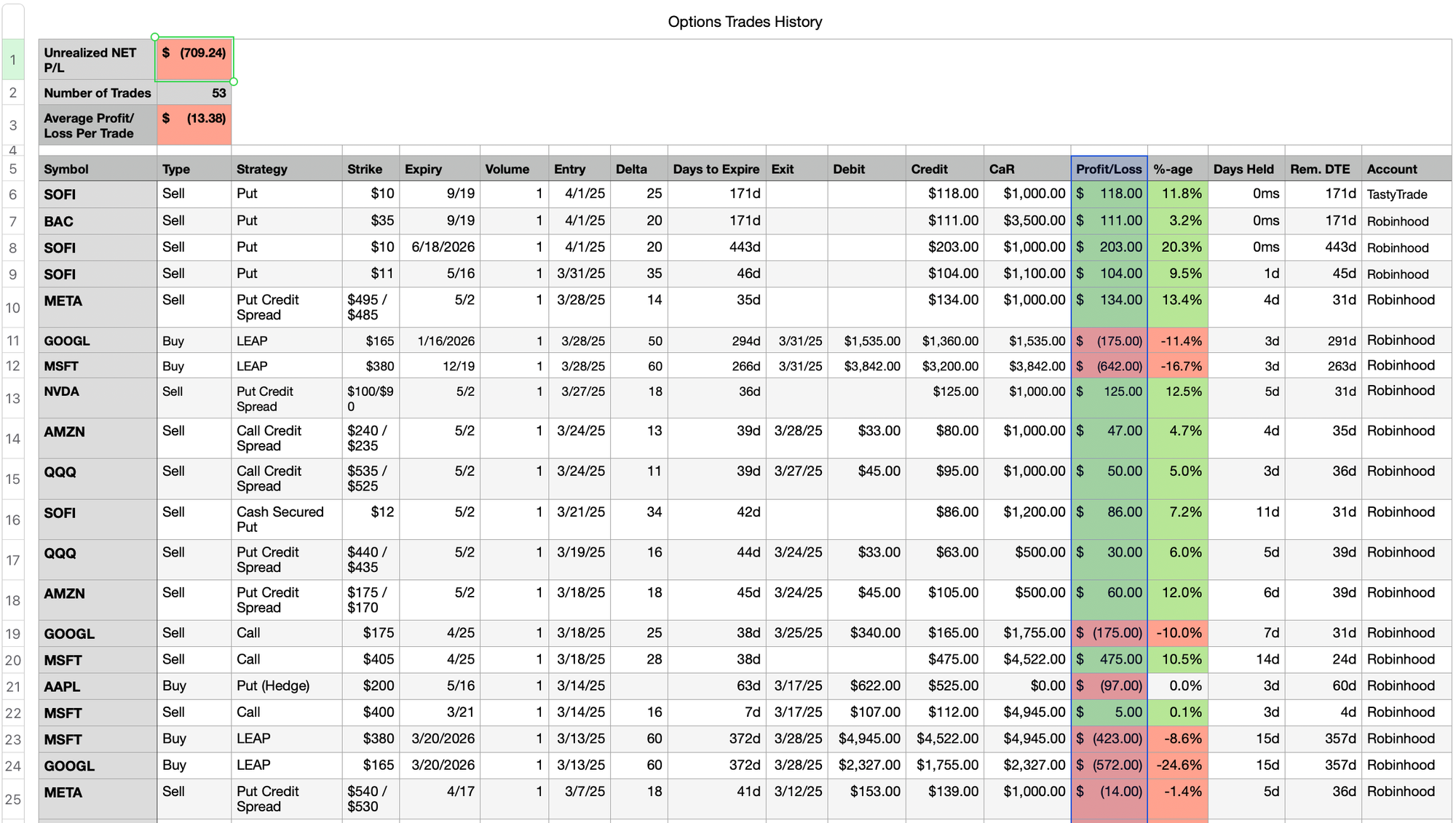Screen dimensions: 1456x823
Task: Select the '$495 / $485' strike cell
Action: click(371, 307)
